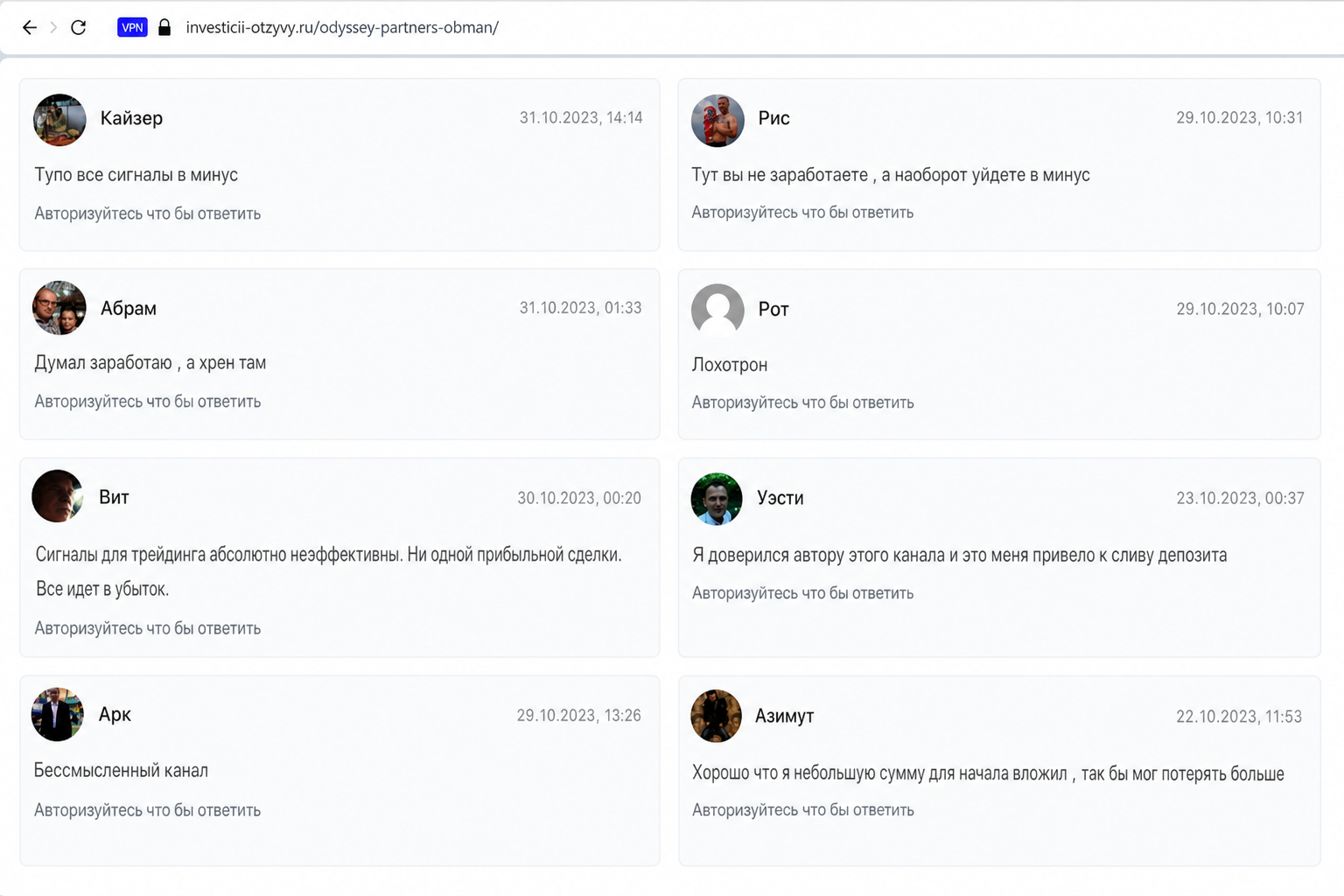Open Абрам's avatar picture
Screen dimensions: 1344x896
pyautogui.click(x=59, y=308)
